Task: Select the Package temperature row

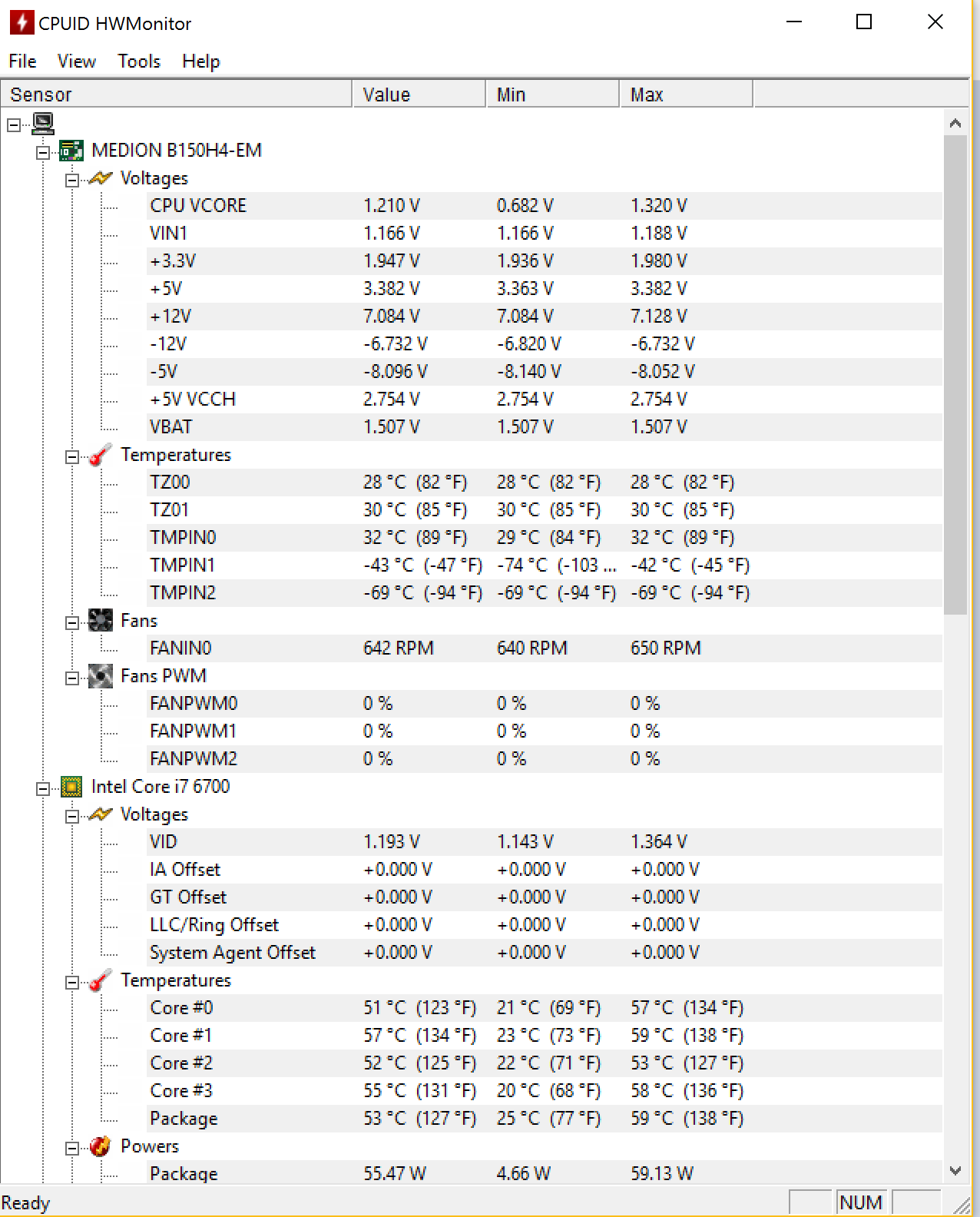Action: (545, 1119)
